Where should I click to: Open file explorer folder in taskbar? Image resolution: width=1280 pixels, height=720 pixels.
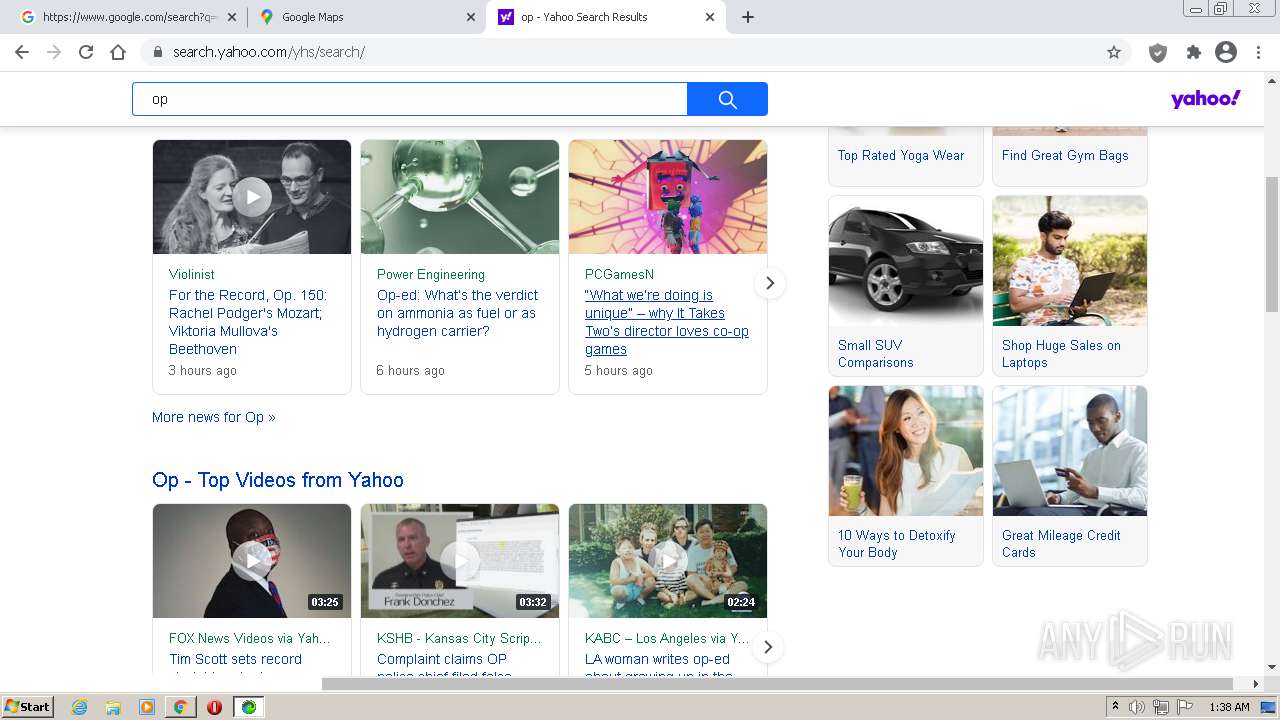(113, 707)
